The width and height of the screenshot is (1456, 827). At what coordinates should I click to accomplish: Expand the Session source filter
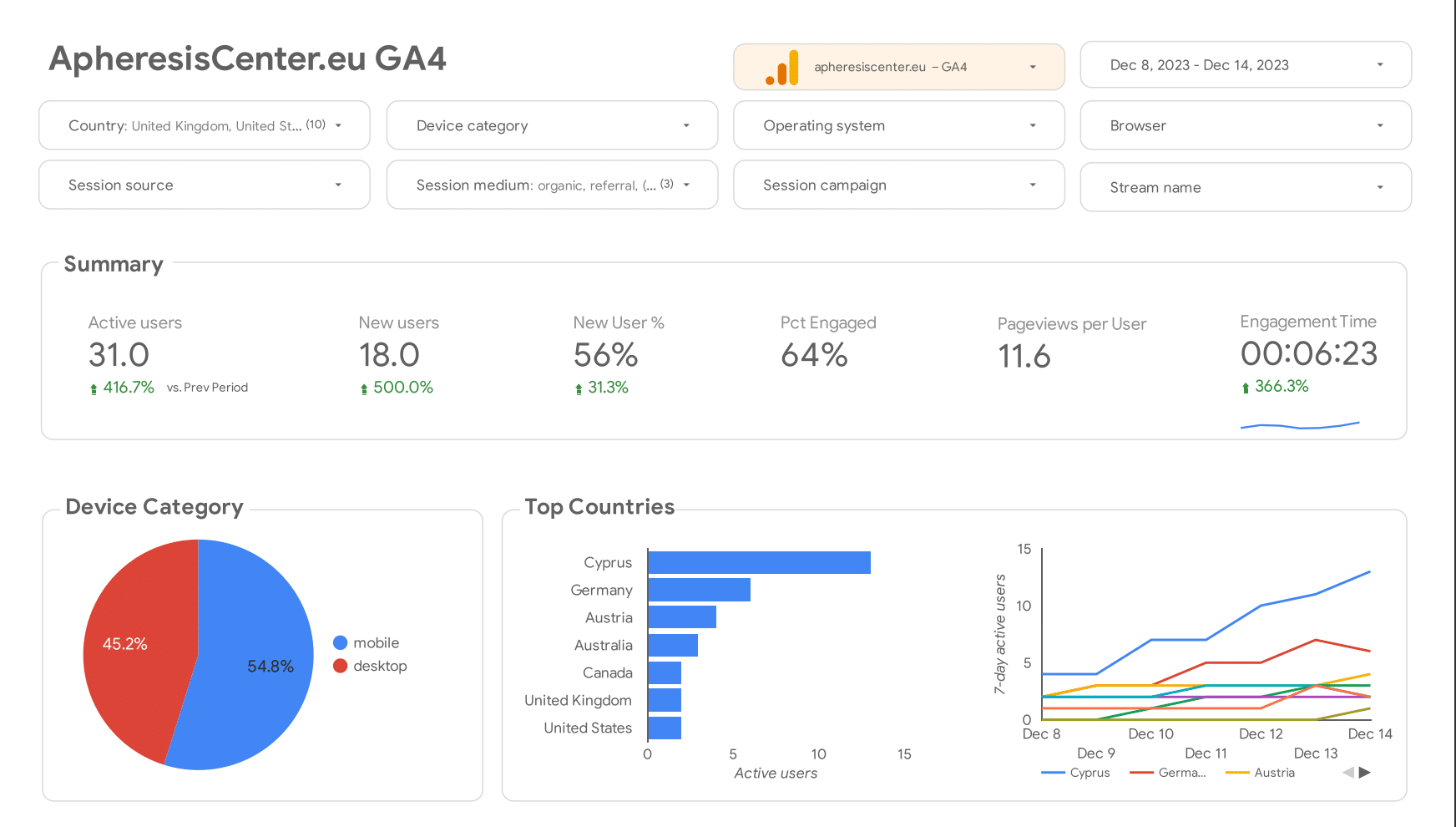[205, 185]
